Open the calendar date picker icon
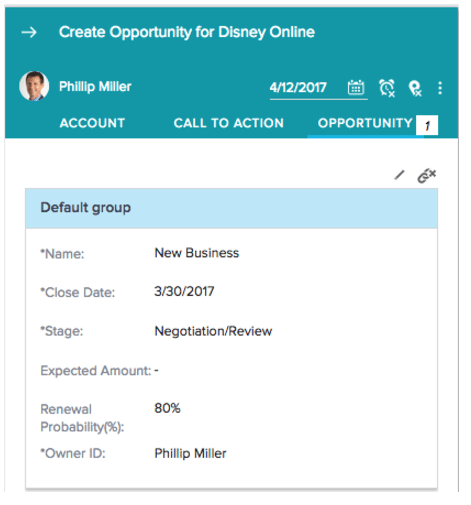 tap(356, 88)
